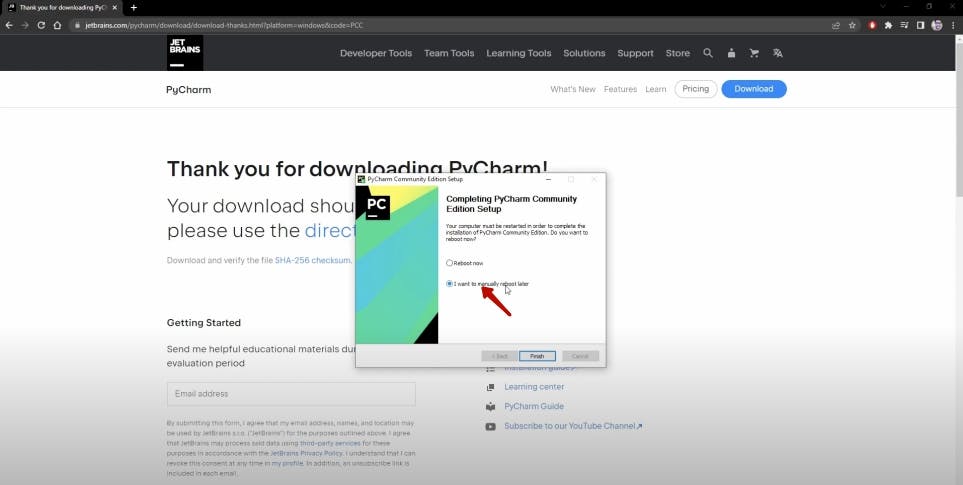Open the Chrome profile avatar
Image resolution: width=963 pixels, height=485 pixels.
(x=937, y=25)
